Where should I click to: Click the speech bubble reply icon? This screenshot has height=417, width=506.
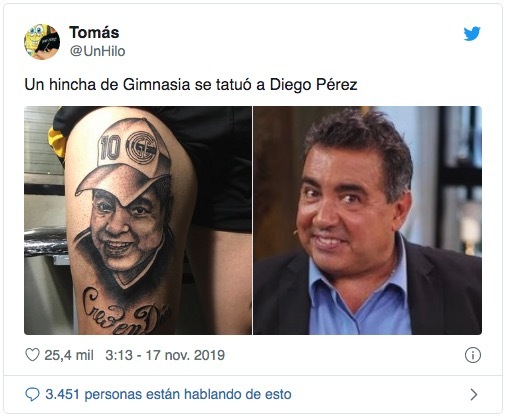pyautogui.click(x=32, y=394)
